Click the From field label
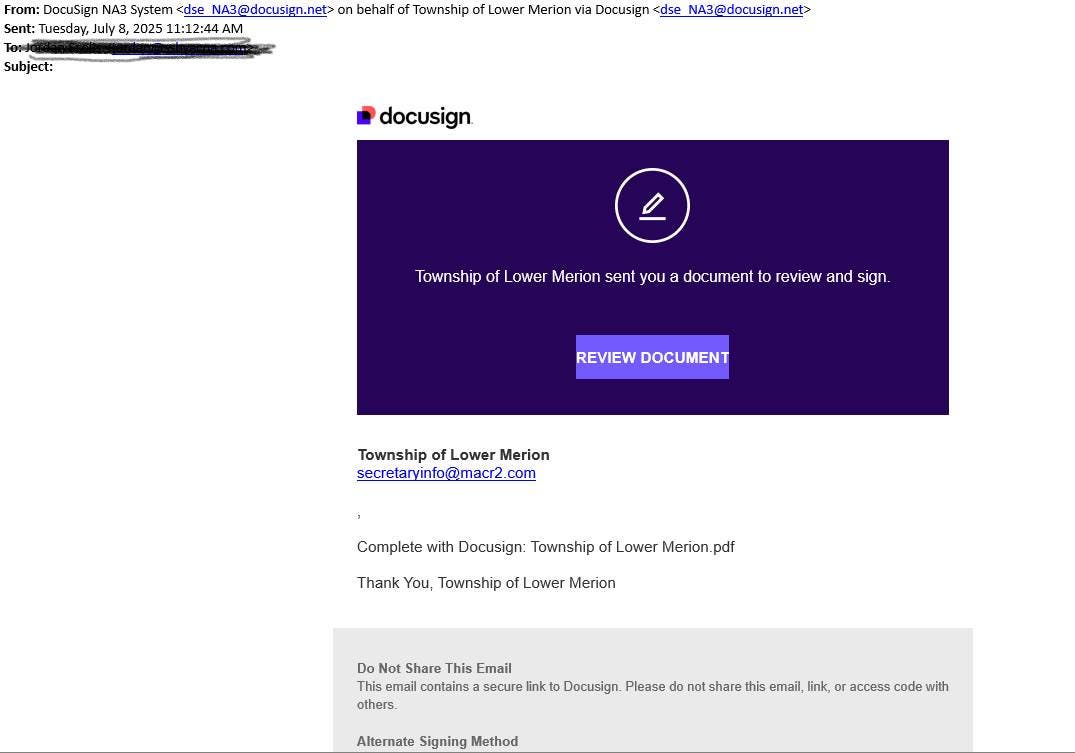The height and width of the screenshot is (753, 1075). tap(21, 10)
